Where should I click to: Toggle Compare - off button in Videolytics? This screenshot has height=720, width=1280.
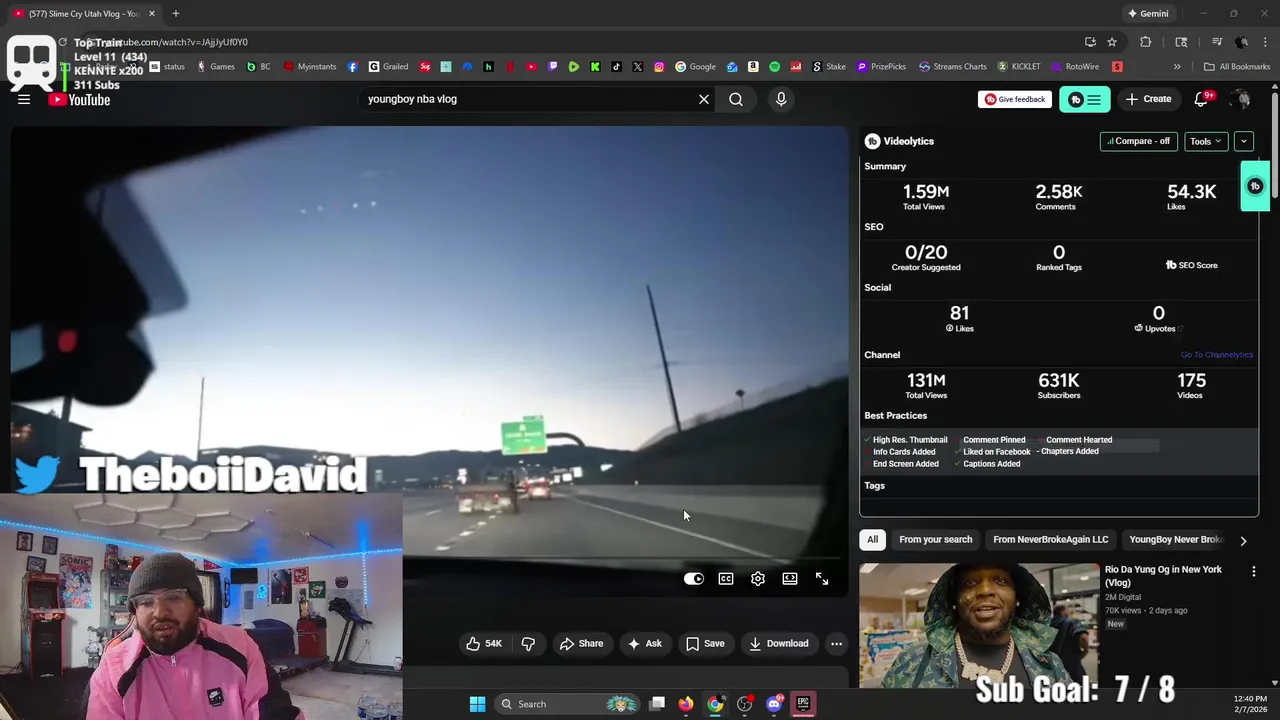[1138, 141]
